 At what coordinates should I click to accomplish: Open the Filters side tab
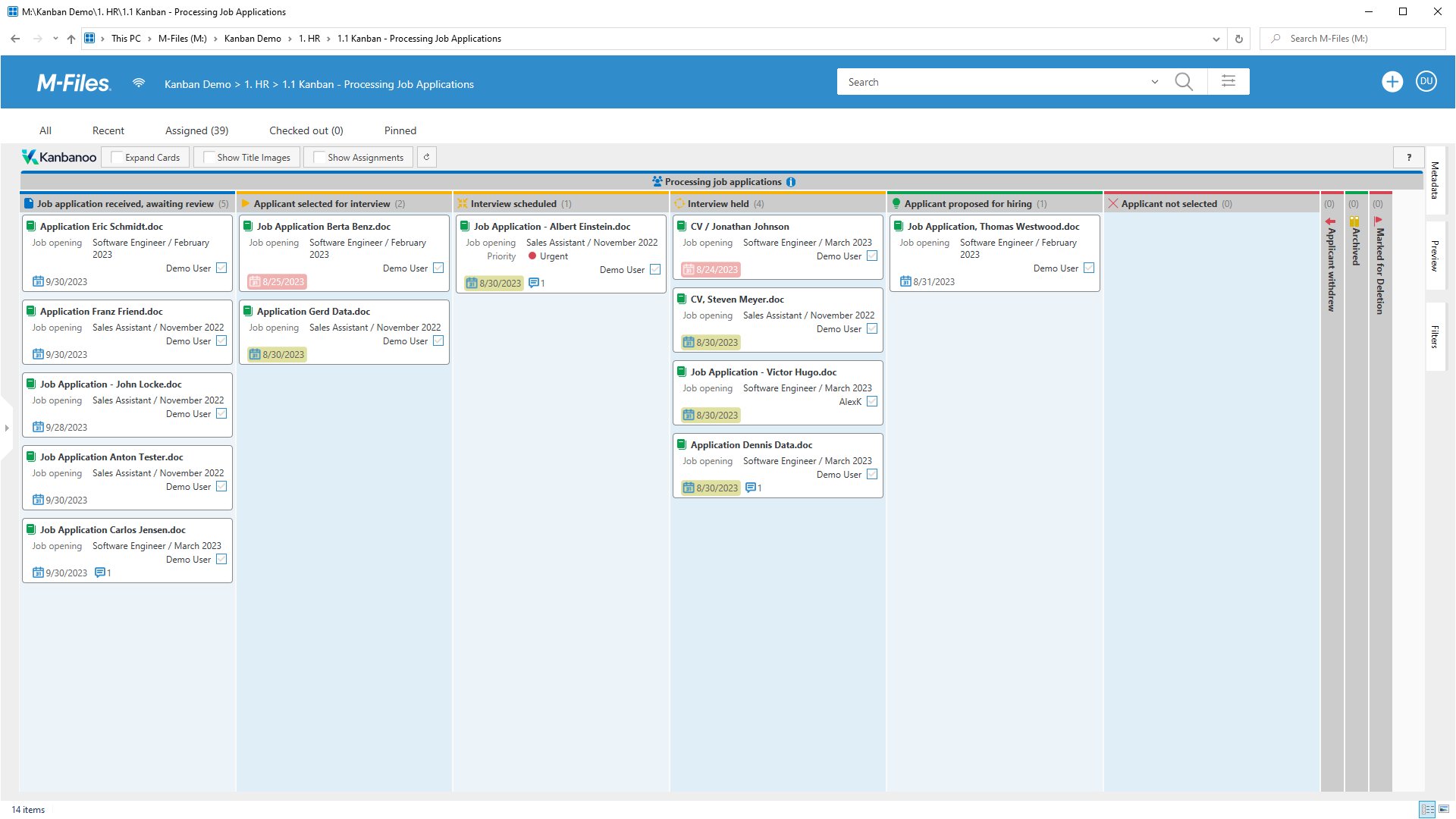[1435, 337]
